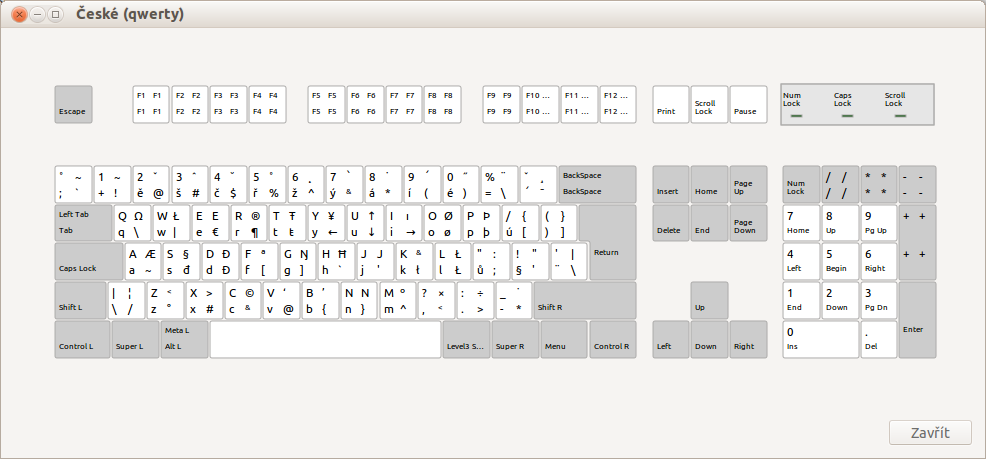The image size is (986, 459).
Task: Click the Print key
Action: click(x=671, y=104)
